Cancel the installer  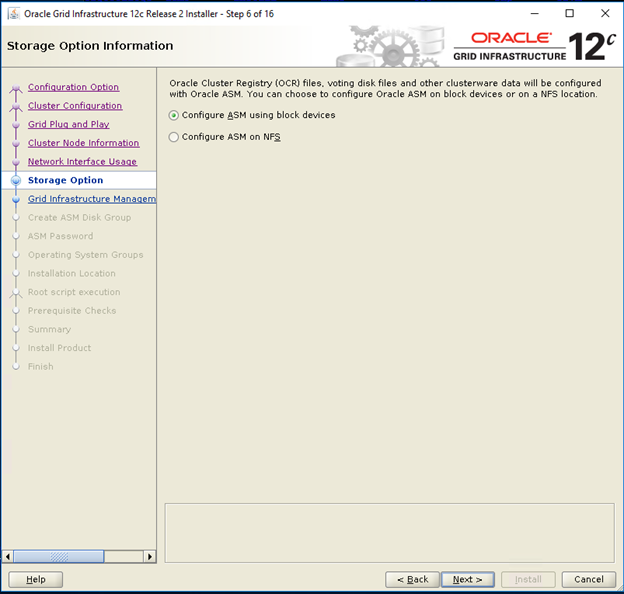point(589,579)
